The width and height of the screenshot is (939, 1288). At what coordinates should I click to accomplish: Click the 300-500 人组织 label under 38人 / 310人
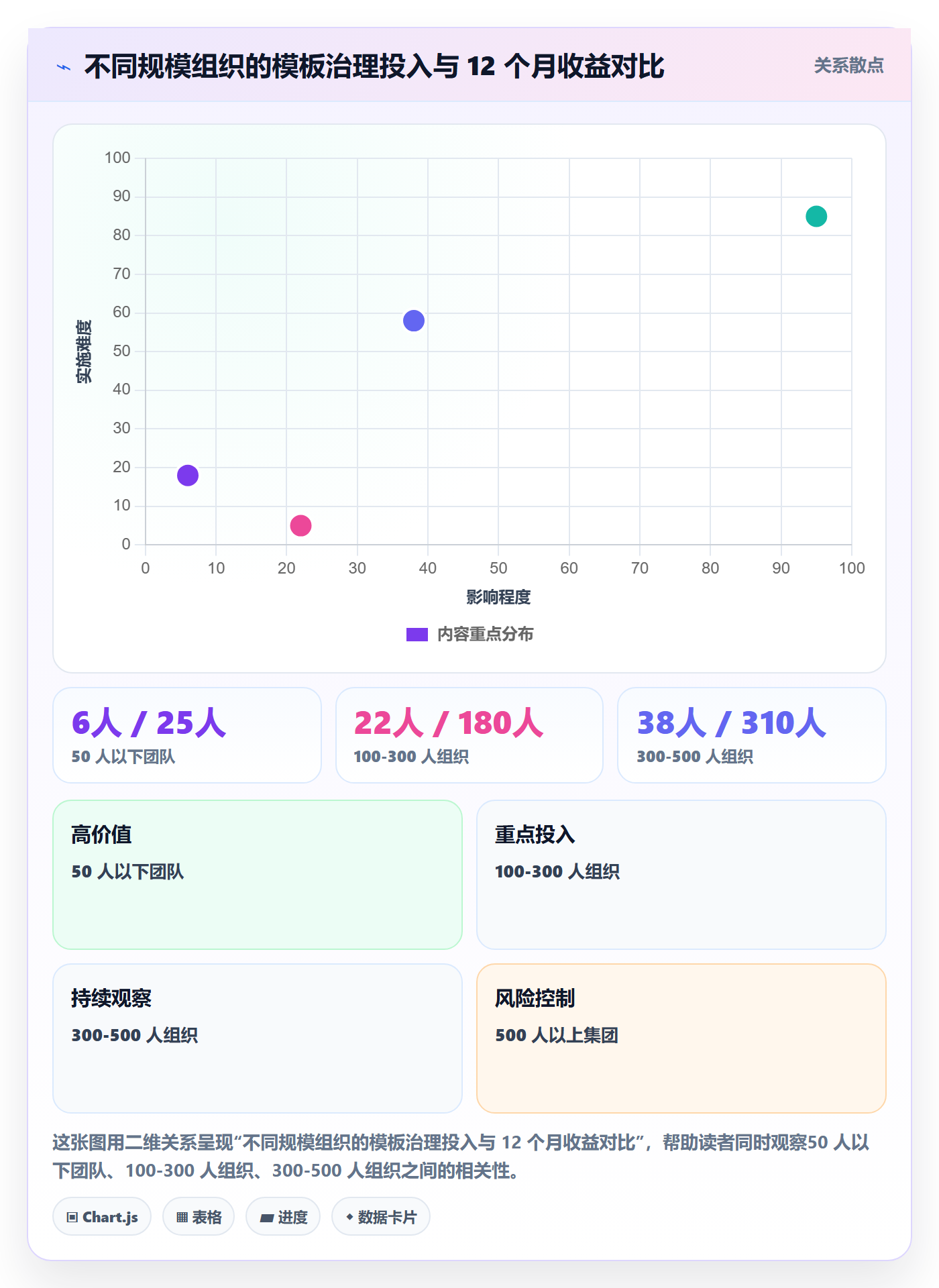(695, 757)
